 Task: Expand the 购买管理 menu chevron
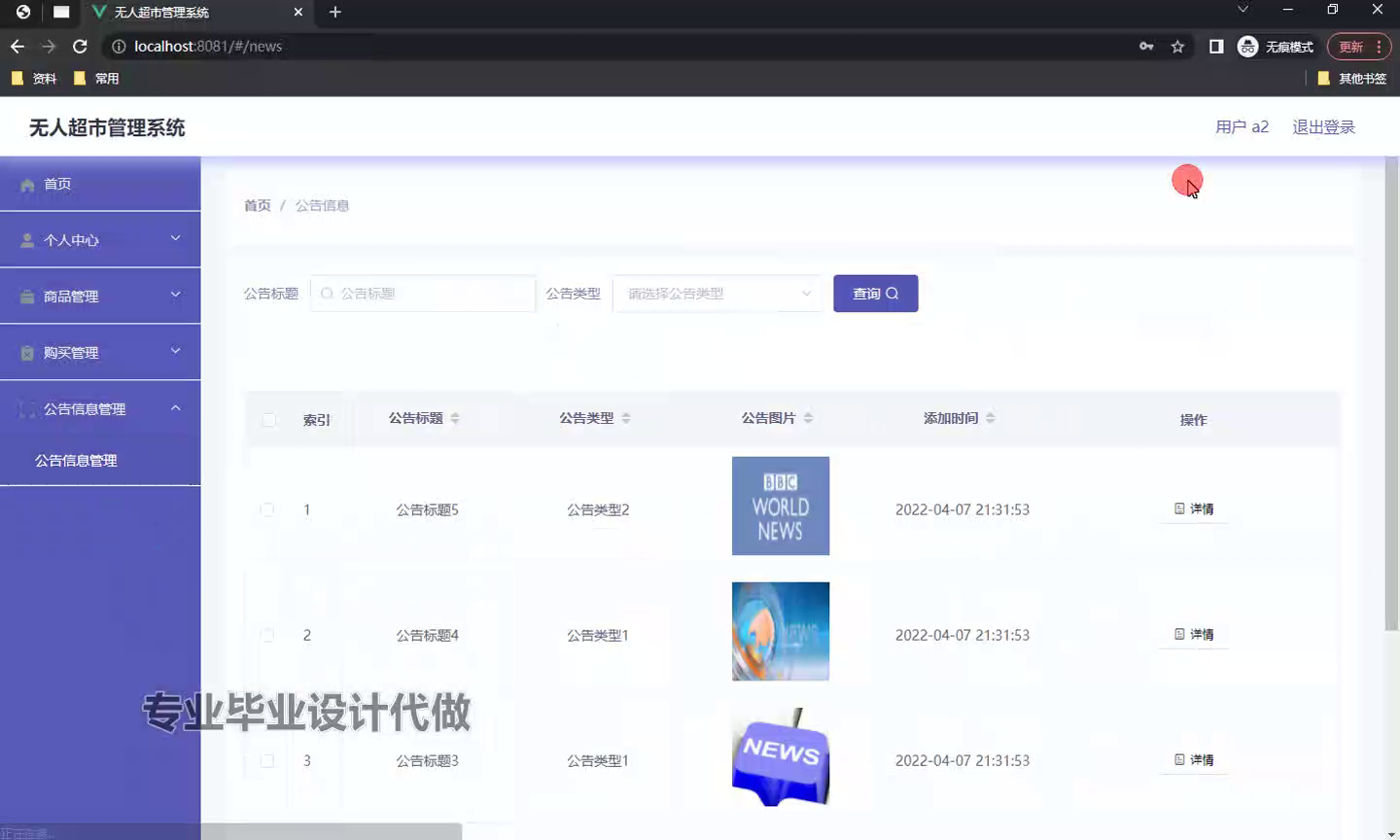click(176, 351)
